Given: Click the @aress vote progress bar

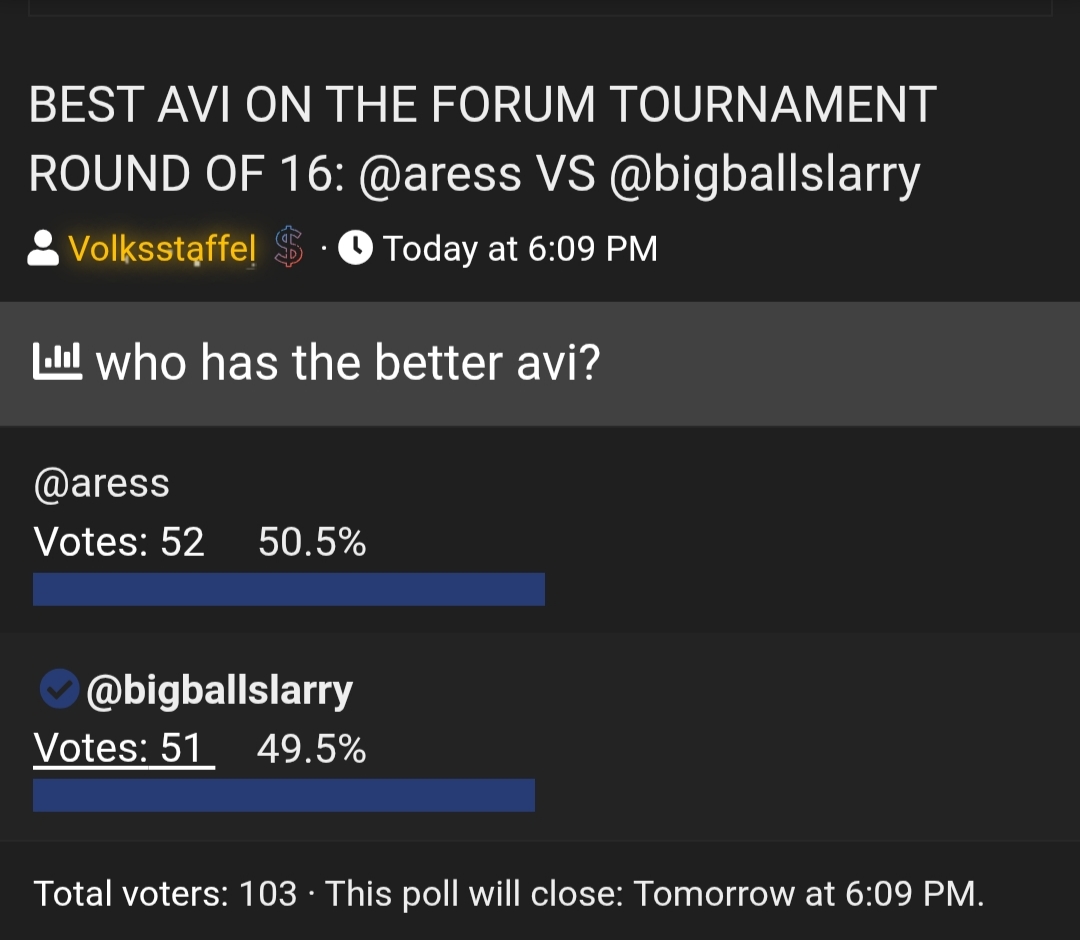Looking at the screenshot, I should click(x=288, y=589).
